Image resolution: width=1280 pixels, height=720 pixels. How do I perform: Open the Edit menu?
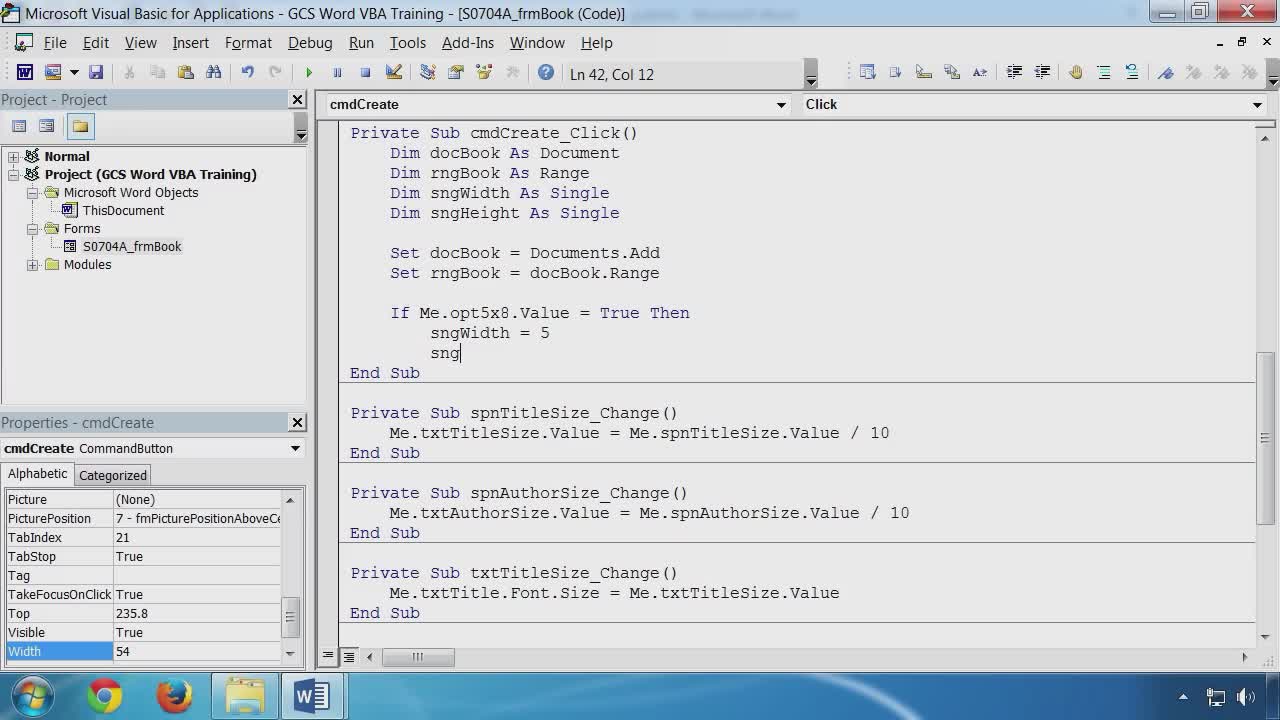click(96, 43)
